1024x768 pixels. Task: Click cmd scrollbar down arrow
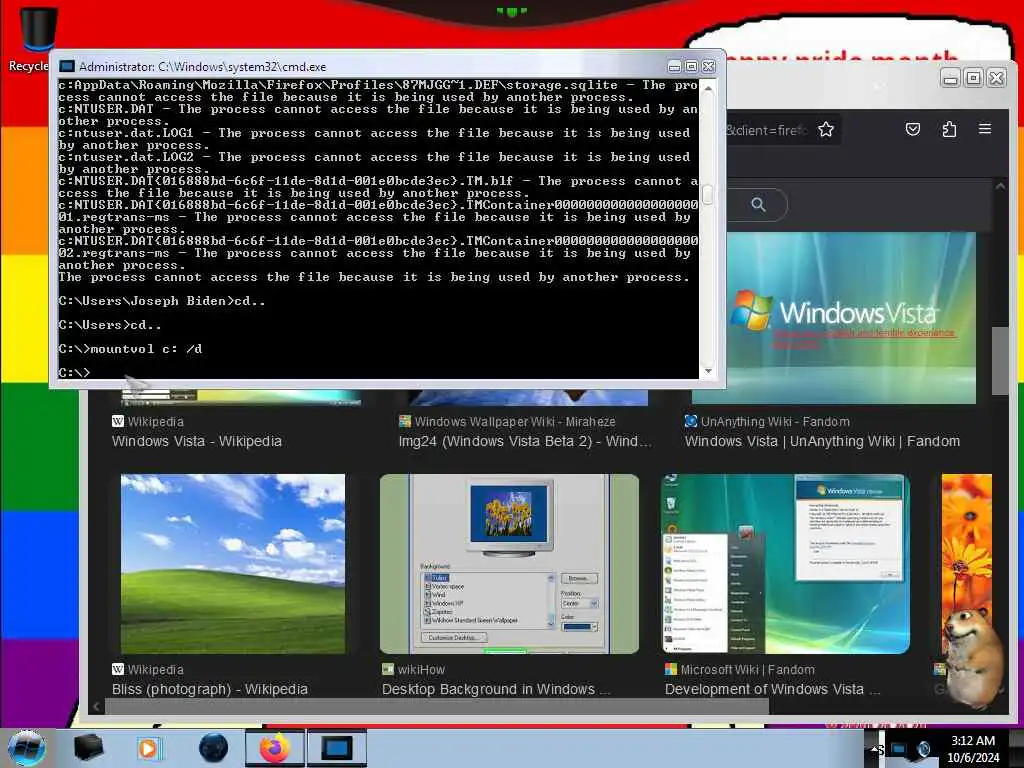pos(708,371)
